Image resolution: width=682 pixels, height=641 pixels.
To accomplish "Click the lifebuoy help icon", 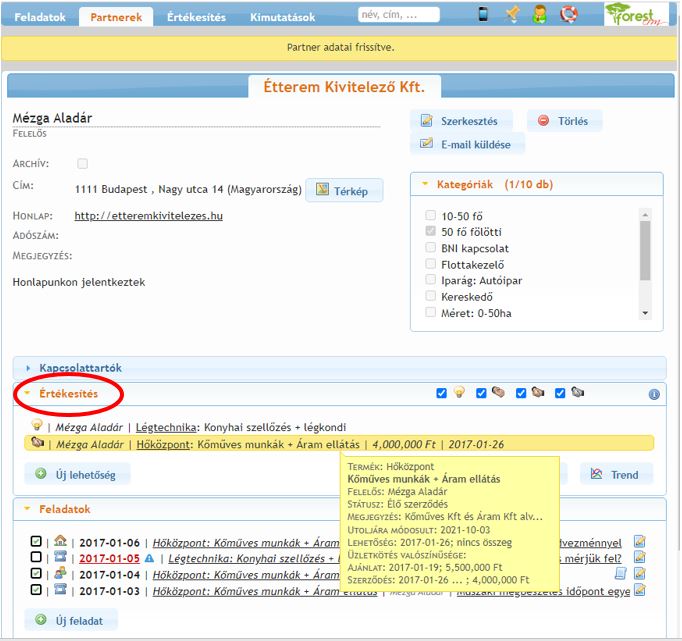I will point(568,14).
